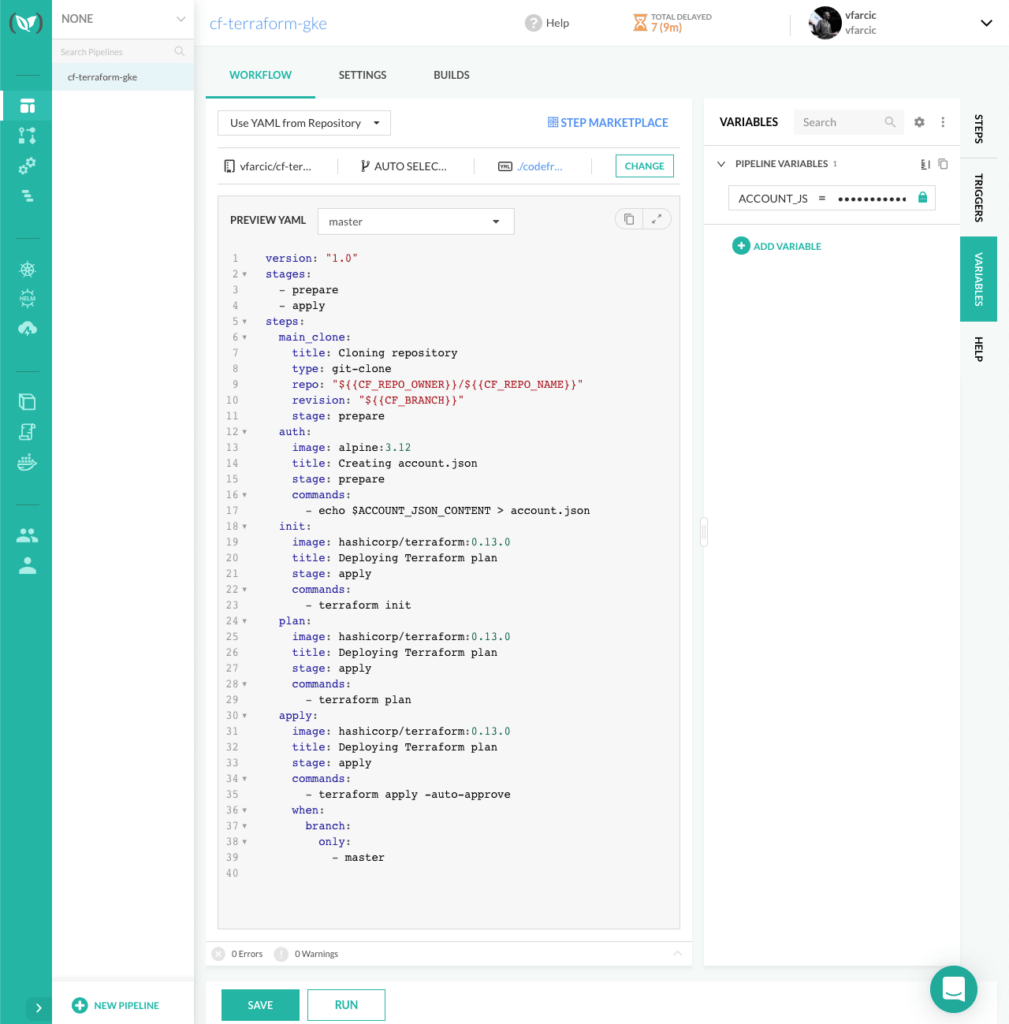
Task: Open variables settings gear icon
Action: click(919, 122)
